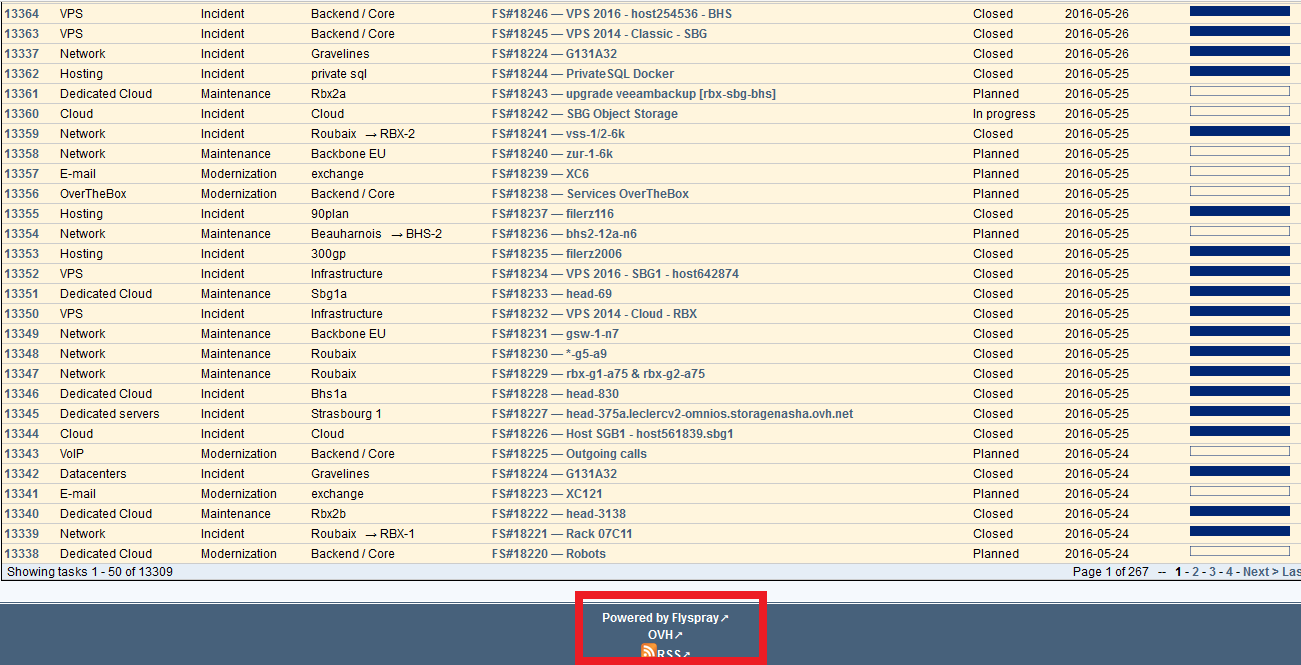Open task ID 13360

[x=22, y=114]
